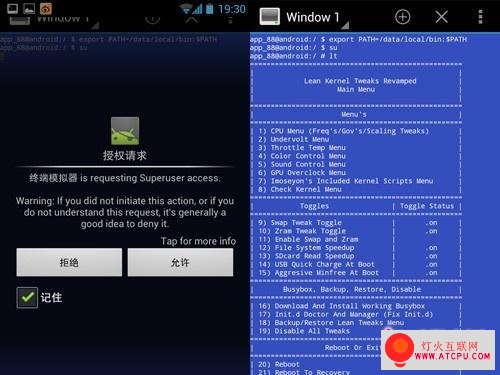500x375 pixels.
Task: Tap the Swap Tweak '.on' status
Action: click(x=431, y=223)
